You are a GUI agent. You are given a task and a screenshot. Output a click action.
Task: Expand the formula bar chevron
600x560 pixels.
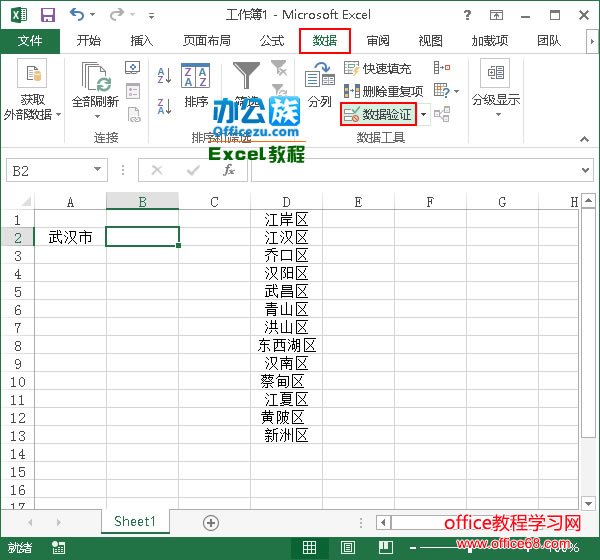point(585,170)
